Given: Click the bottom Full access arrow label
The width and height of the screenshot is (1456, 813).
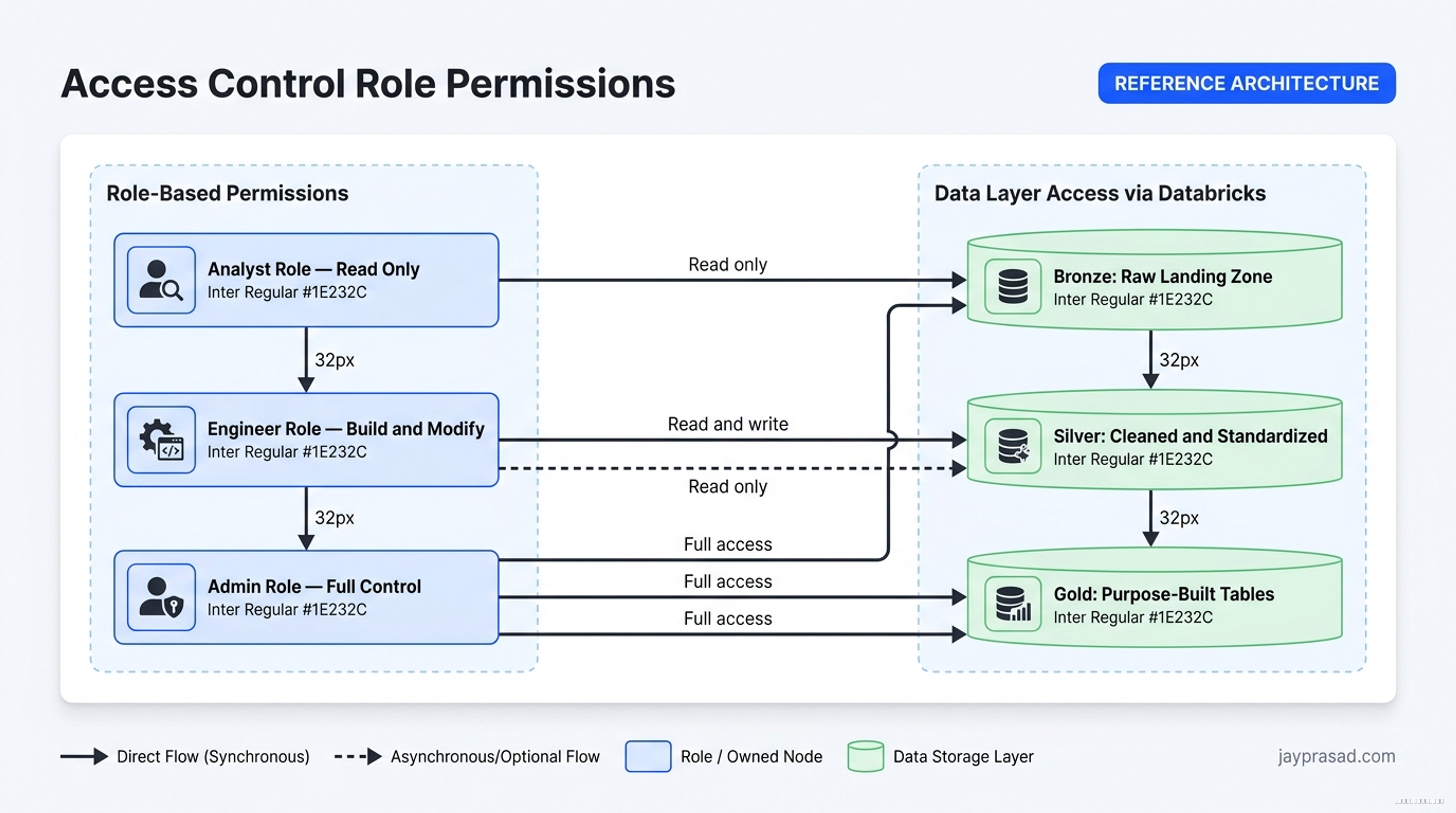Looking at the screenshot, I should coord(728,618).
